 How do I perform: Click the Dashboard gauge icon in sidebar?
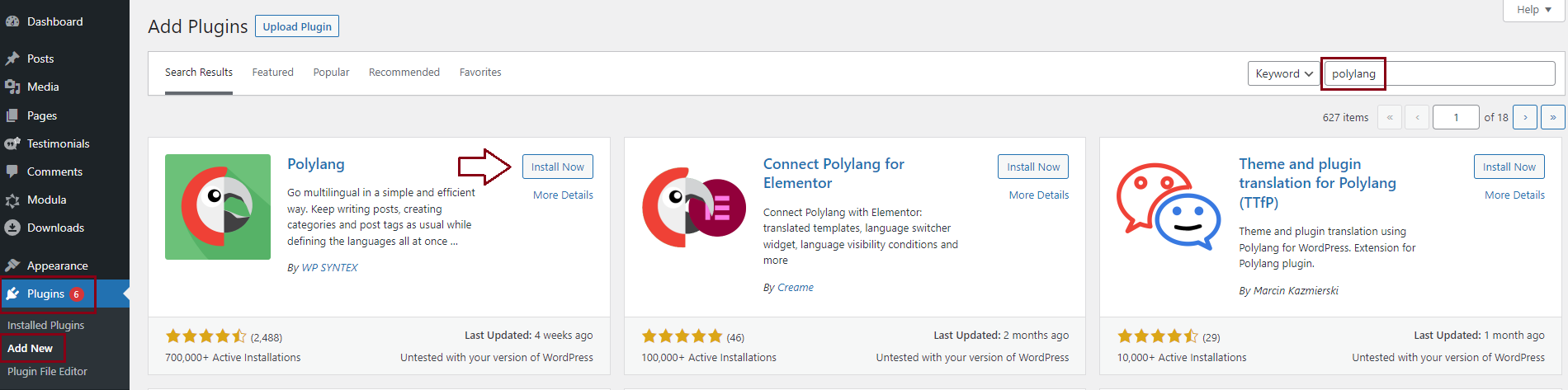(12, 22)
